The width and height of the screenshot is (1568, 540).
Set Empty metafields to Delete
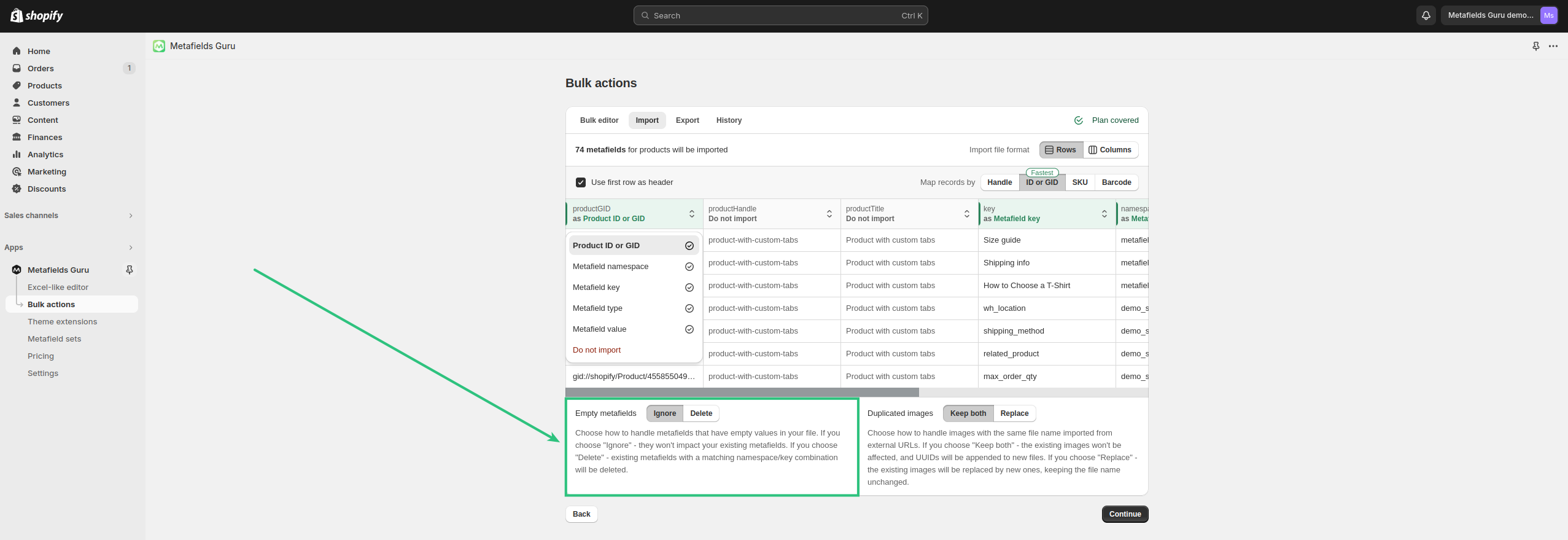click(701, 413)
